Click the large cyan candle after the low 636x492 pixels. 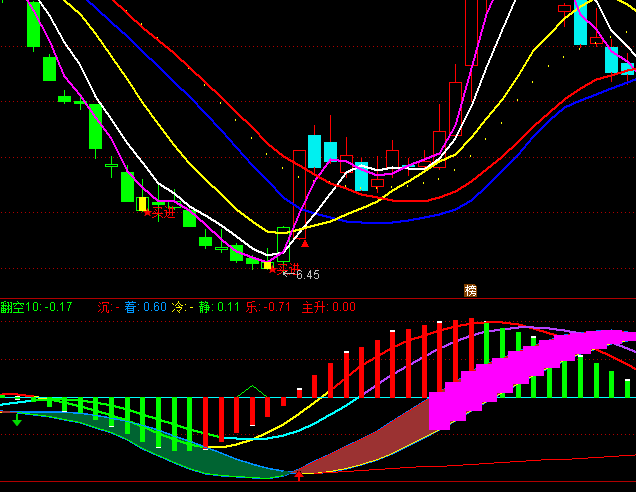314,152
